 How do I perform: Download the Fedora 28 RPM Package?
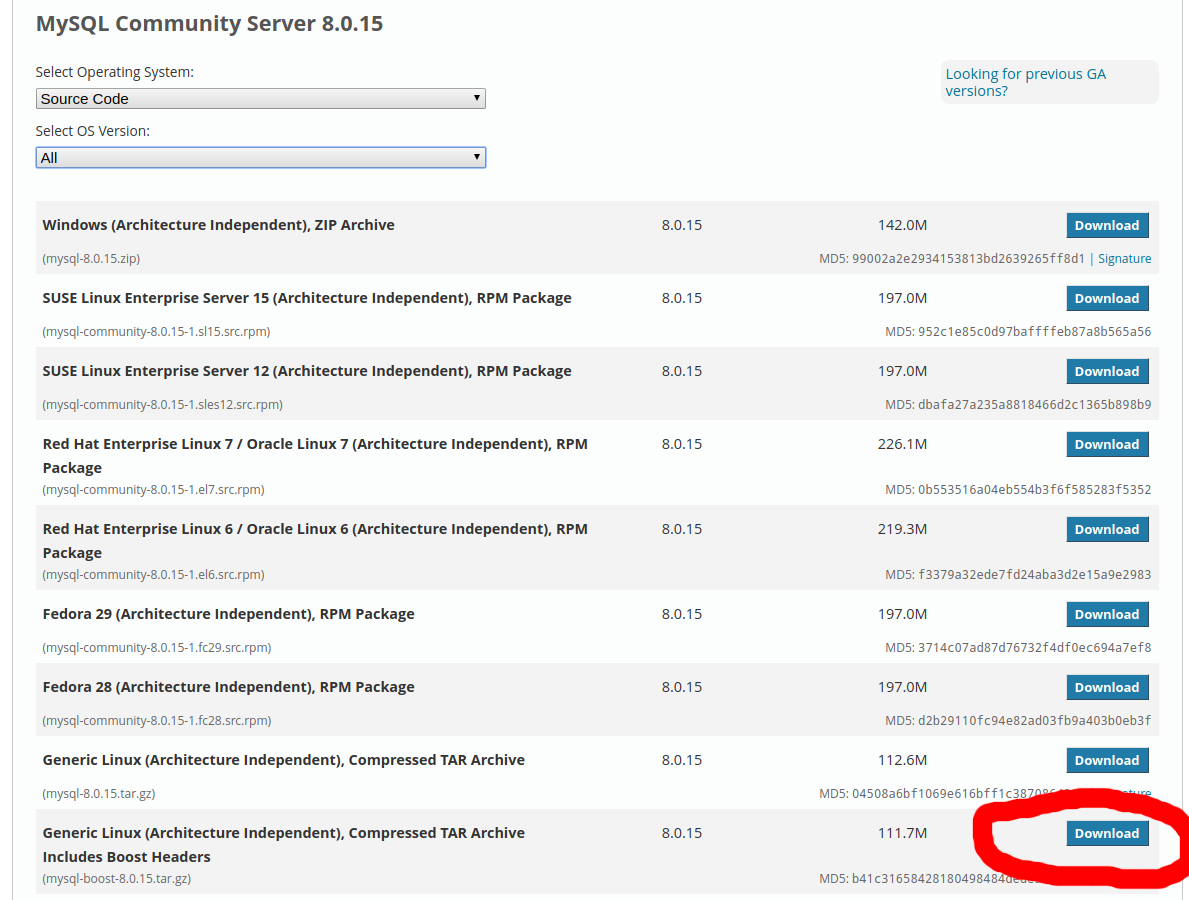coord(1107,687)
